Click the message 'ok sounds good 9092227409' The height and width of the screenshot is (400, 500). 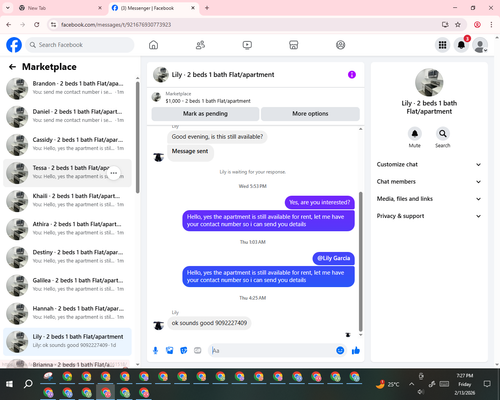coord(209,323)
